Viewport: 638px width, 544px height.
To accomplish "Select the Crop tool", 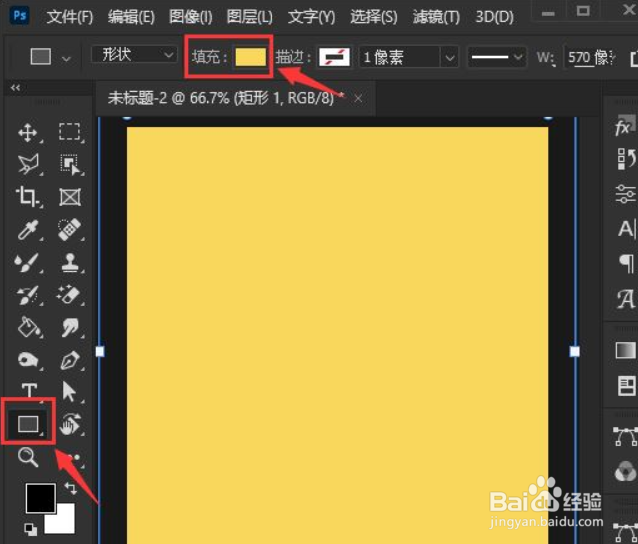I will pos(27,197).
